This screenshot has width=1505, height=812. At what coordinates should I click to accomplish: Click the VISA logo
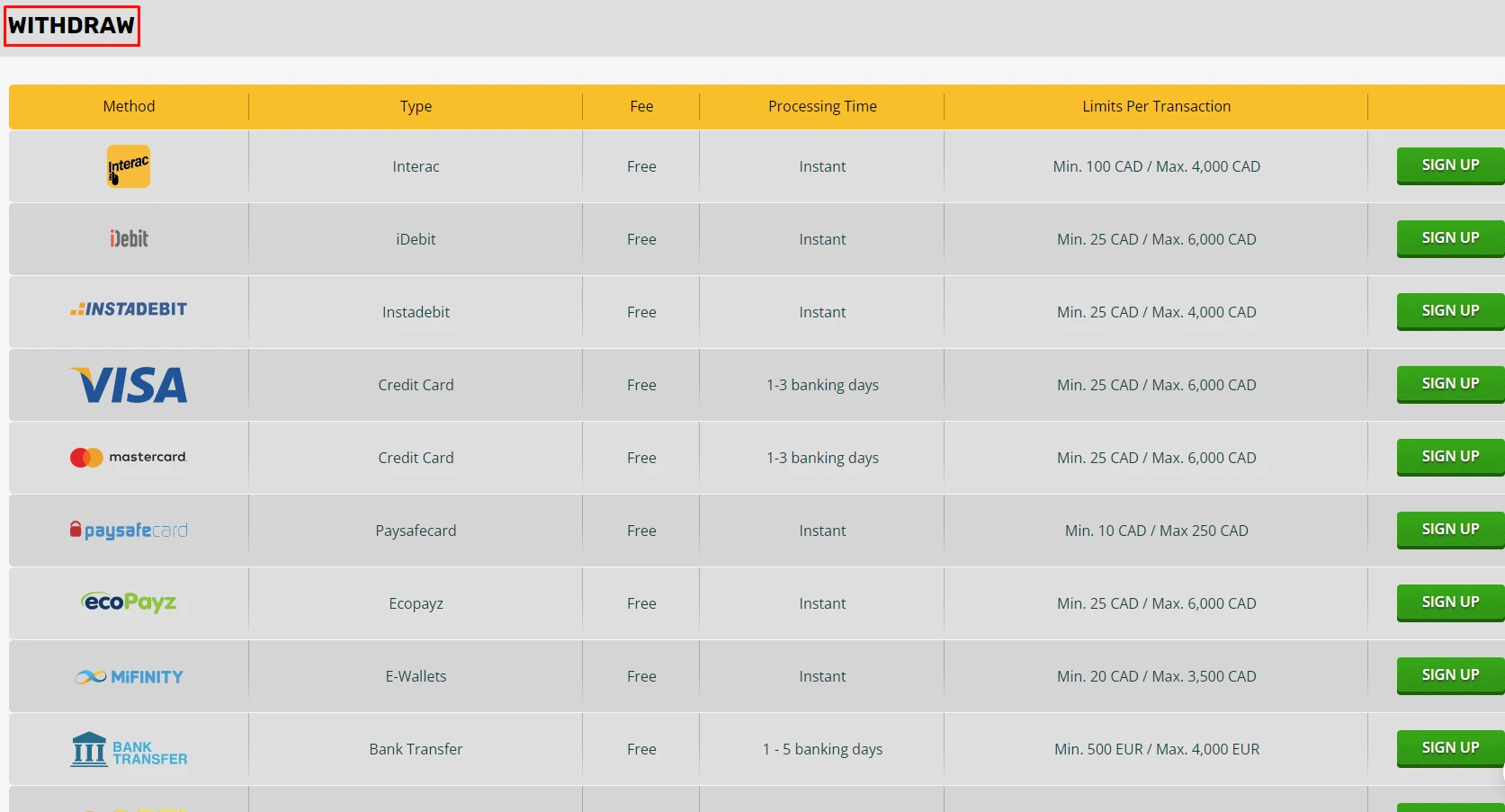point(129,385)
